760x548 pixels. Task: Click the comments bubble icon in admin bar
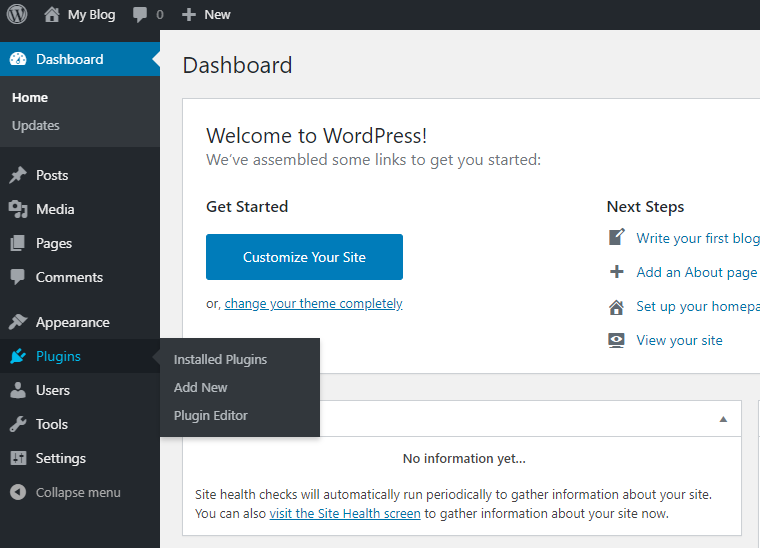coord(139,14)
